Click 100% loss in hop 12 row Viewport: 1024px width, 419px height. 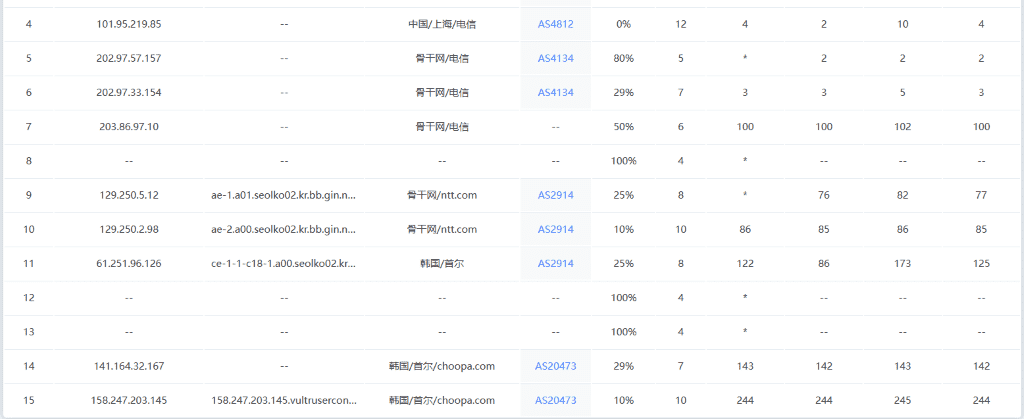624,298
